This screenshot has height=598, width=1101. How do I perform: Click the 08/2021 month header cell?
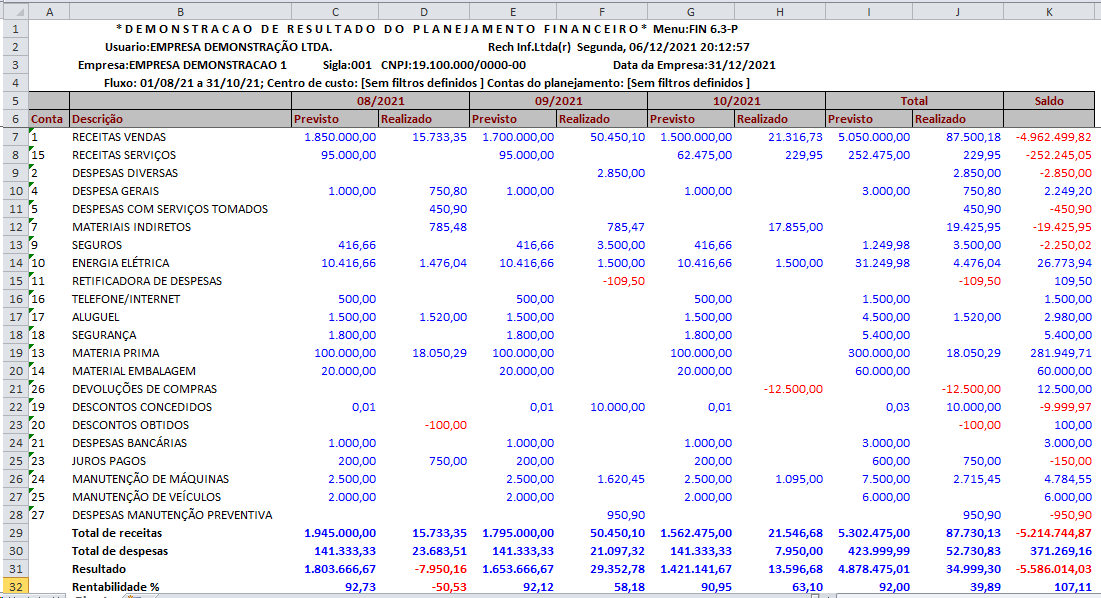coord(380,101)
